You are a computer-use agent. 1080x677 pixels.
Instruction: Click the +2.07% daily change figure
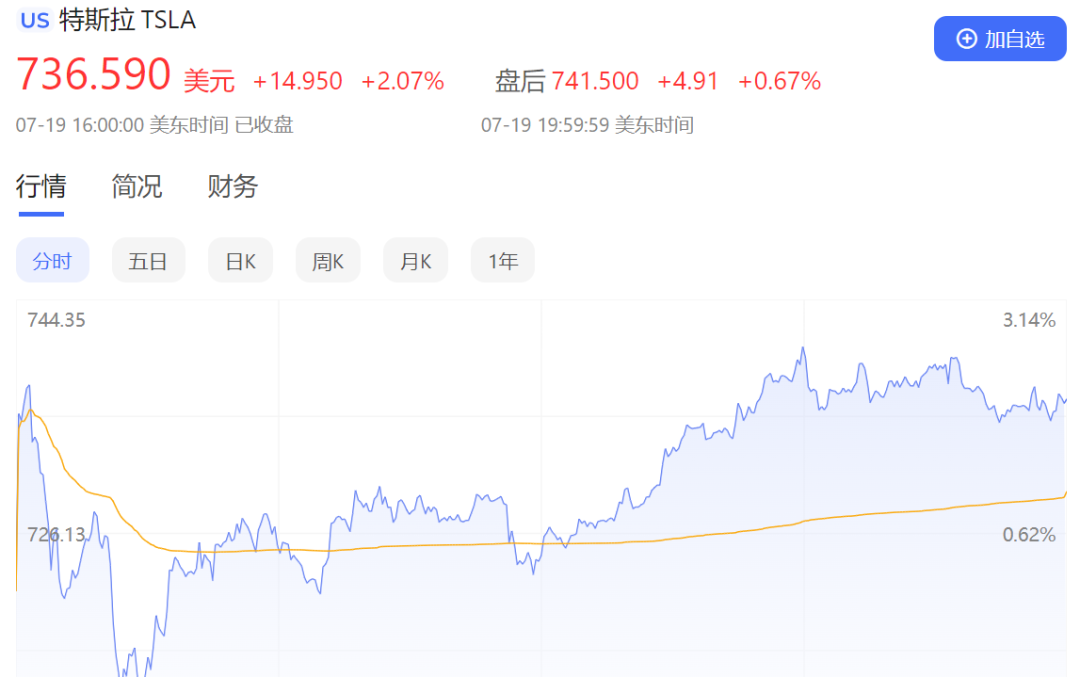(402, 81)
